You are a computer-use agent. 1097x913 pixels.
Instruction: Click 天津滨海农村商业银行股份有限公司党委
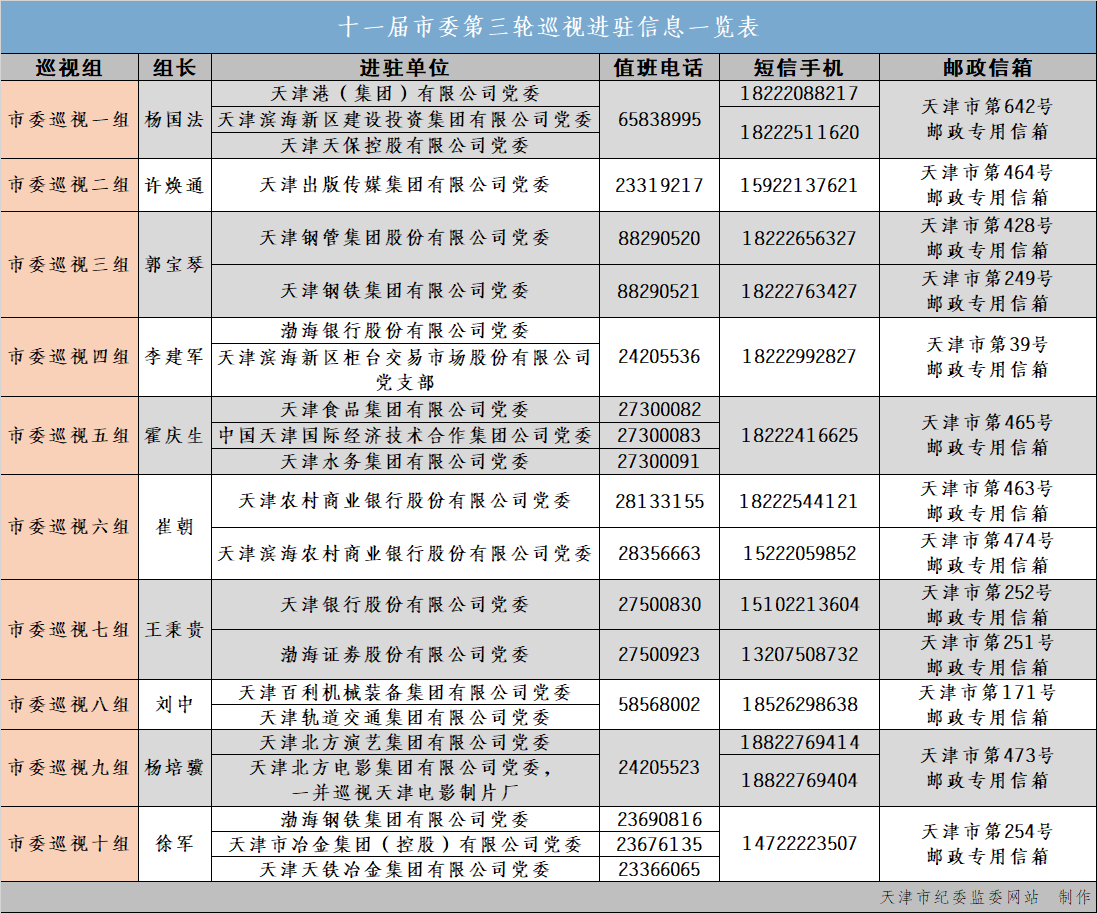pos(405,553)
